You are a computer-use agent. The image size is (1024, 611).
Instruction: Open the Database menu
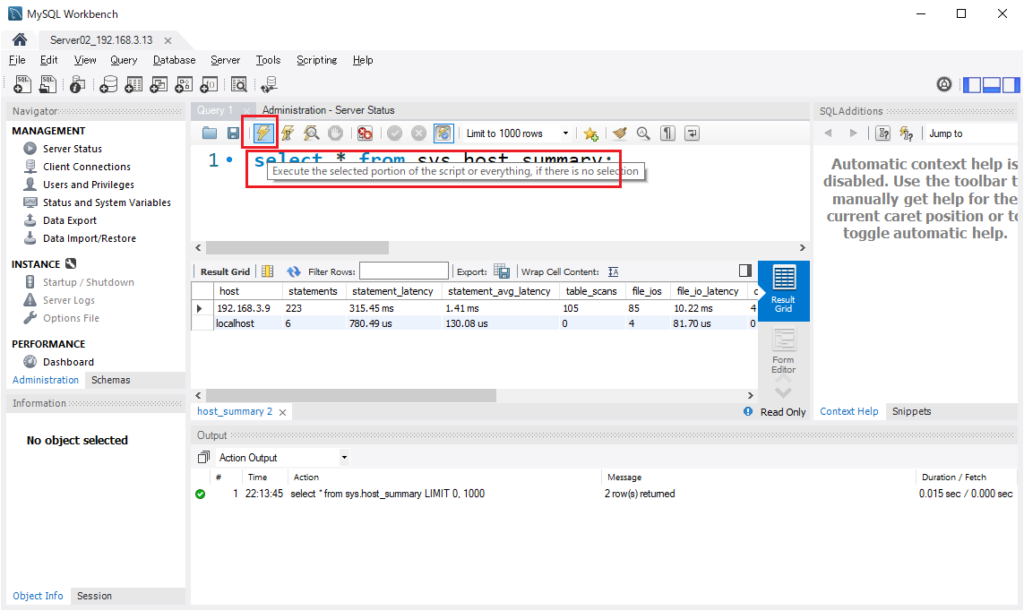[174, 60]
